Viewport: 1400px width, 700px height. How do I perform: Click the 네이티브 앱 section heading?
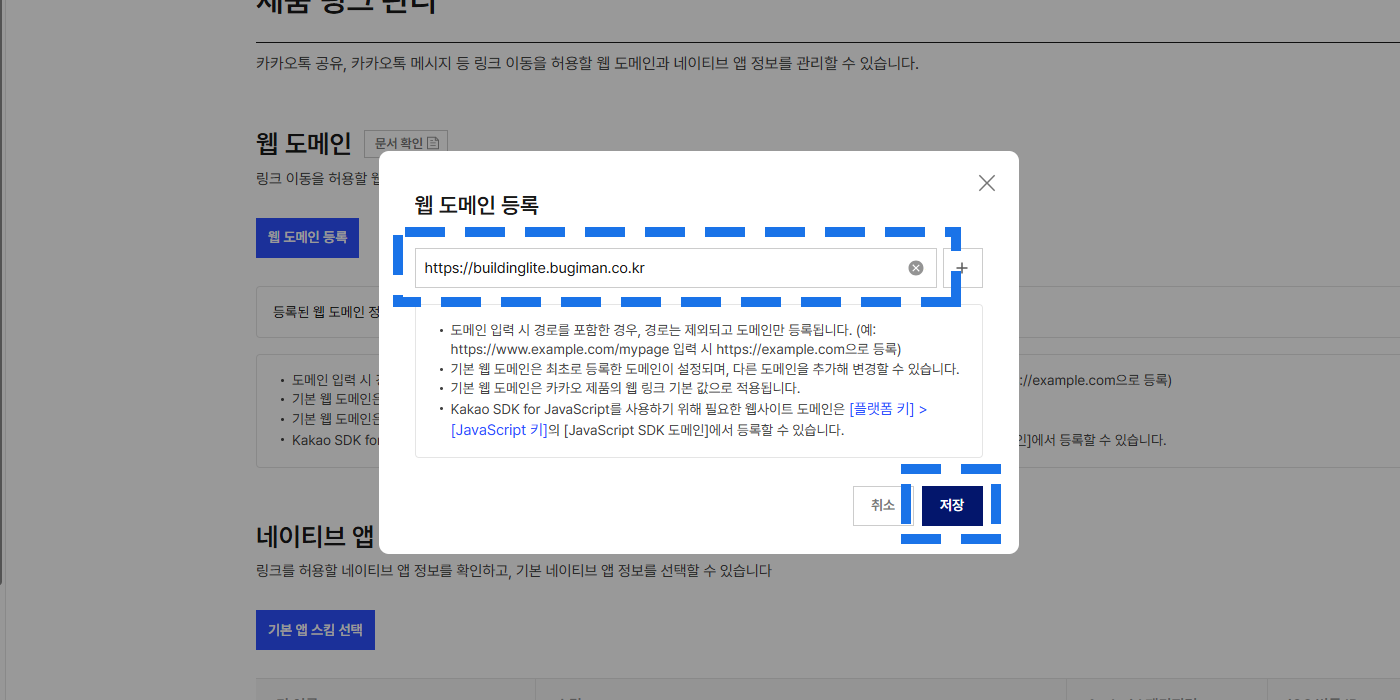pos(315,537)
